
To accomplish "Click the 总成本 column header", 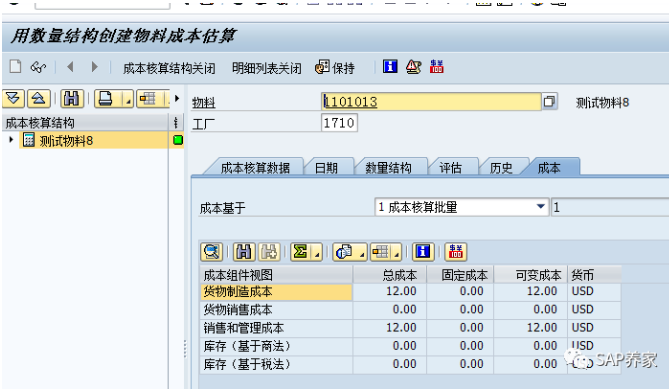I will 390,275.
